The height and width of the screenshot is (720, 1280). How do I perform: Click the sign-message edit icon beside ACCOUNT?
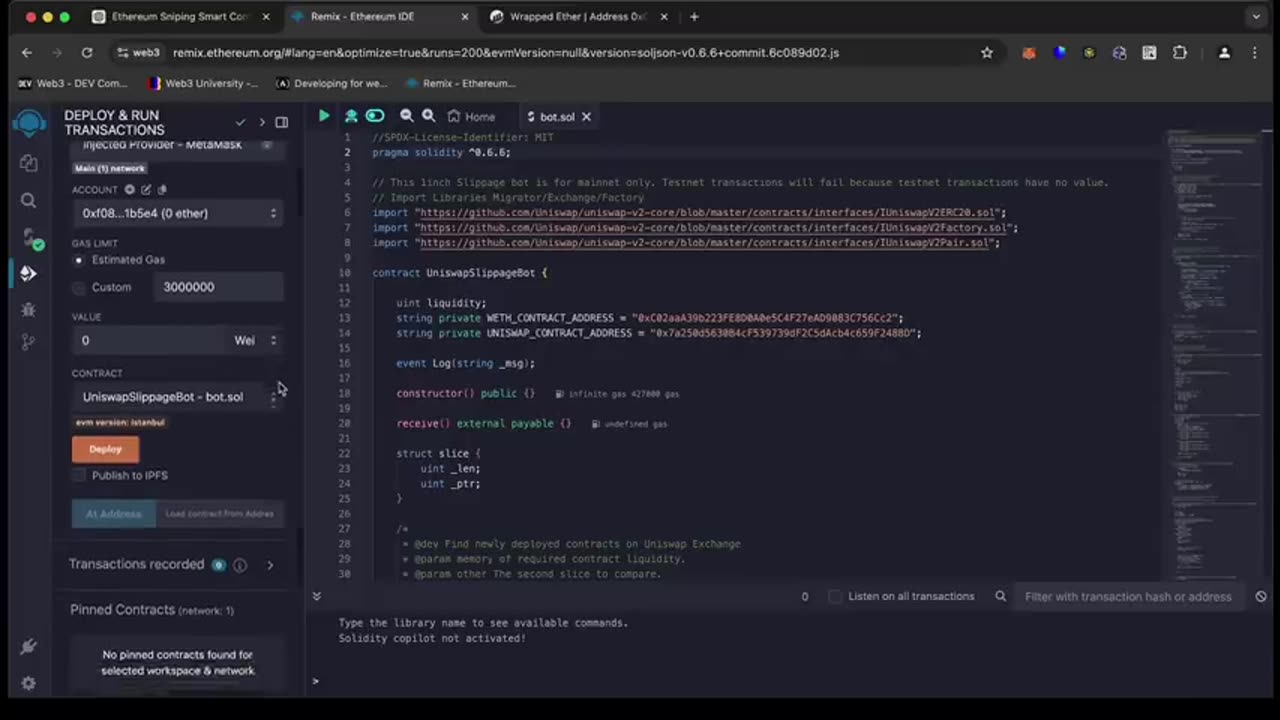click(146, 189)
